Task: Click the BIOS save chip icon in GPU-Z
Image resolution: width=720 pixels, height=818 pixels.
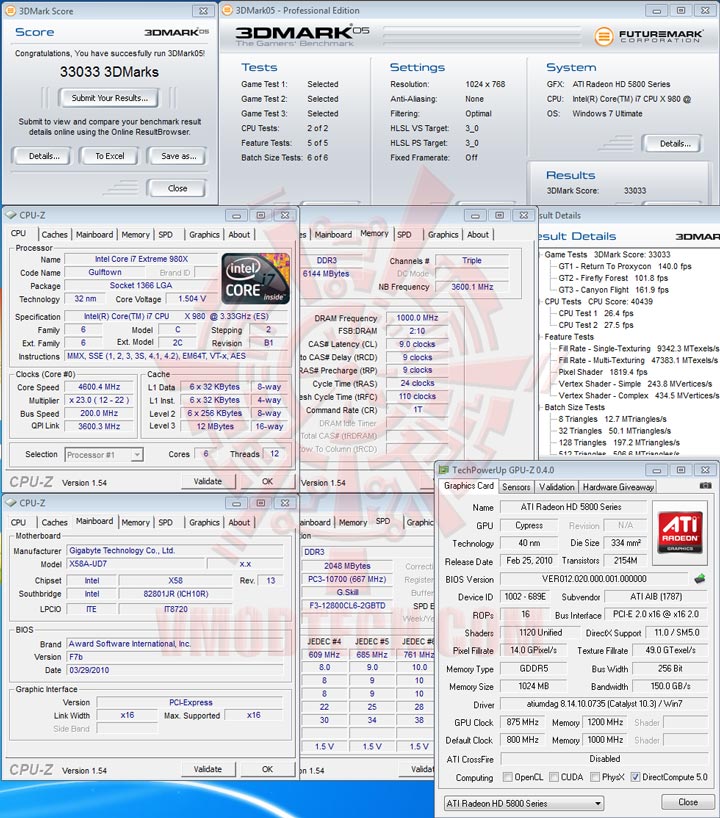Action: tap(700, 579)
